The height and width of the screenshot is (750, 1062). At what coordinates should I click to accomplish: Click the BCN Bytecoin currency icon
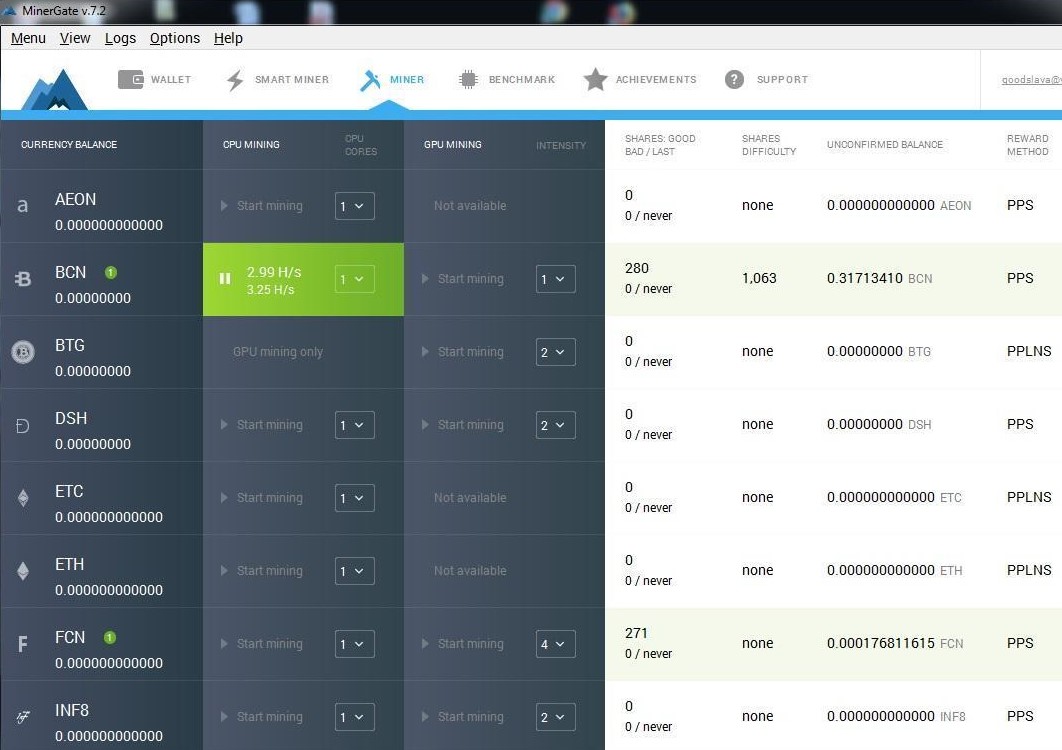pos(23,278)
